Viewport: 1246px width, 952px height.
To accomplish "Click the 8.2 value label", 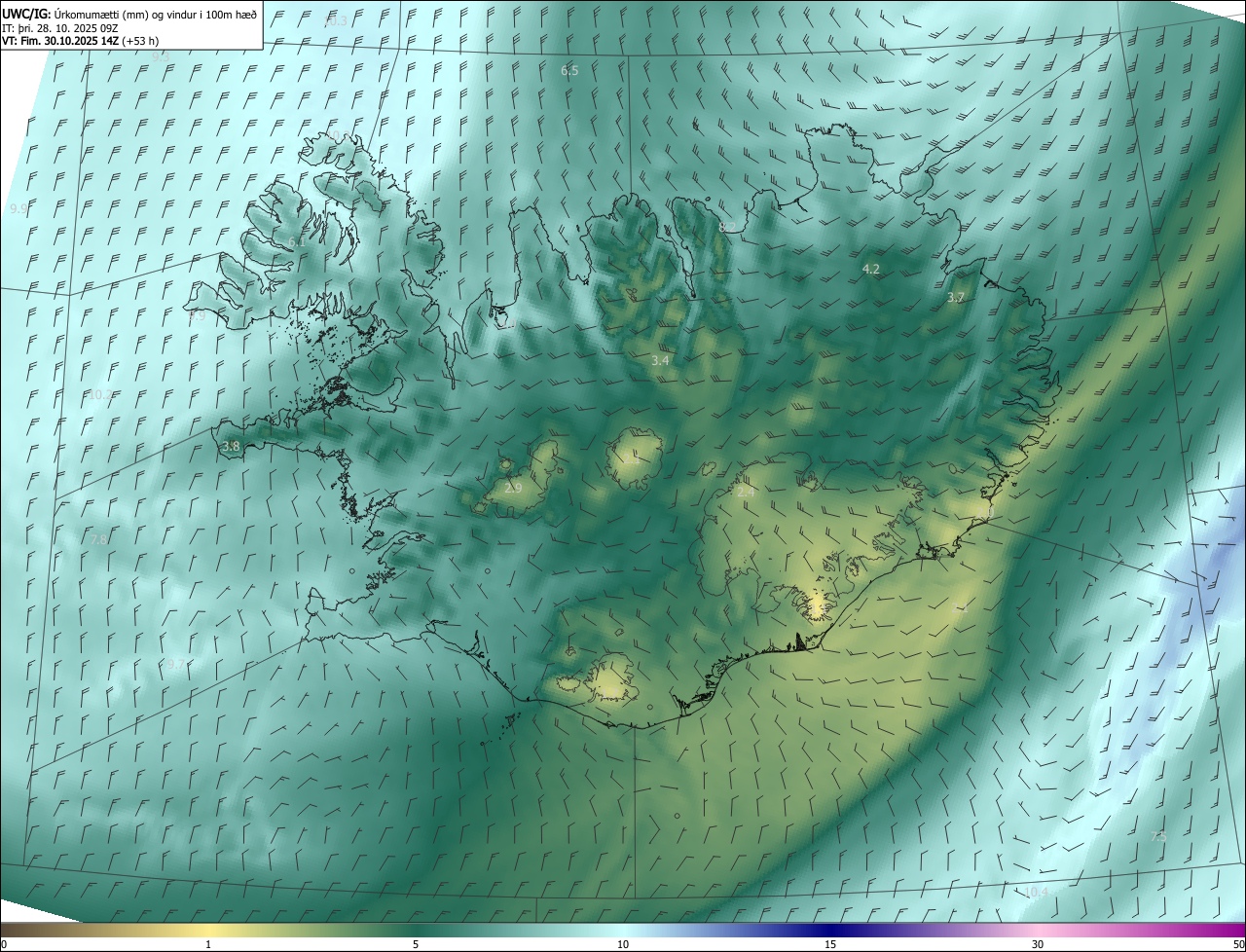I will coord(727,227).
